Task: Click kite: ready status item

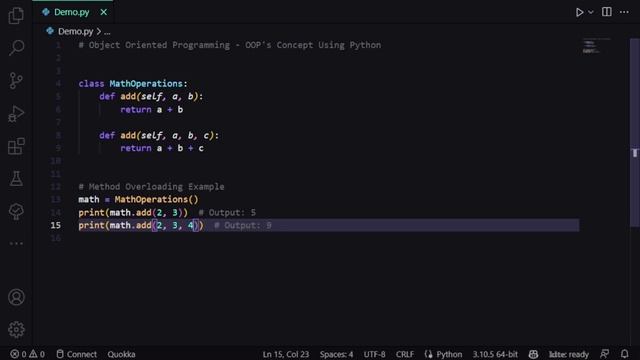Action: tap(569, 354)
